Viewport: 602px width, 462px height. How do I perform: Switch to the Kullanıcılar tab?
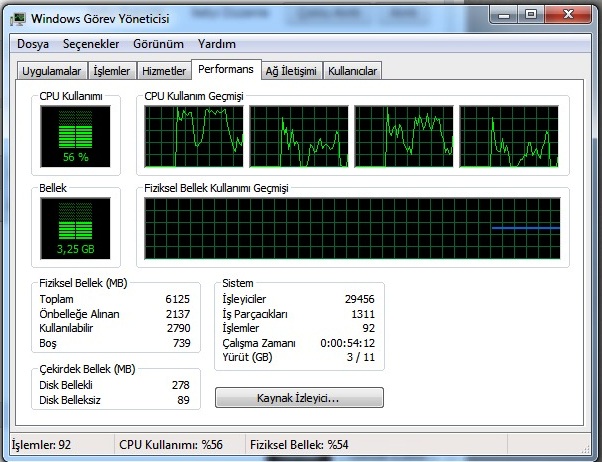pos(352,71)
